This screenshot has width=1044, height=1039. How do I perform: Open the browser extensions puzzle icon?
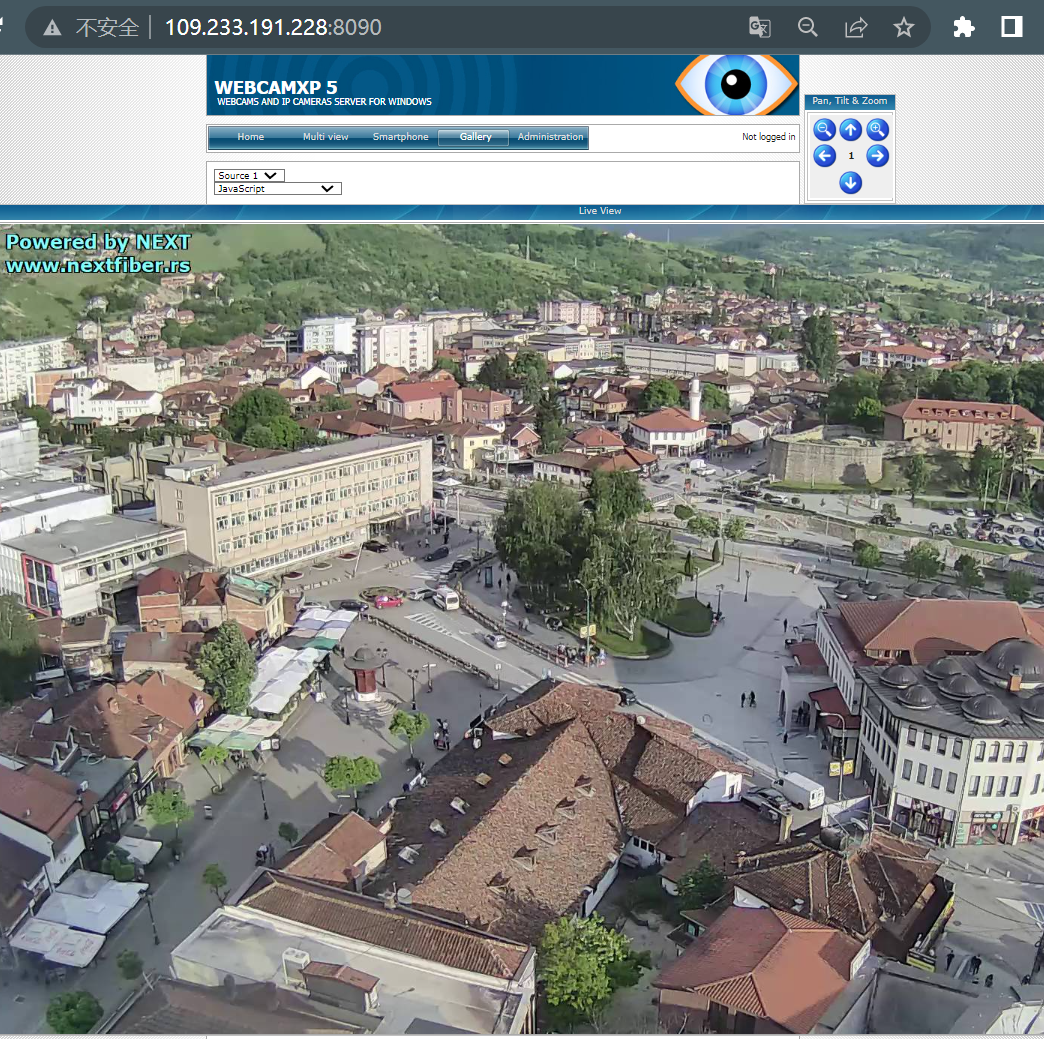point(964,27)
